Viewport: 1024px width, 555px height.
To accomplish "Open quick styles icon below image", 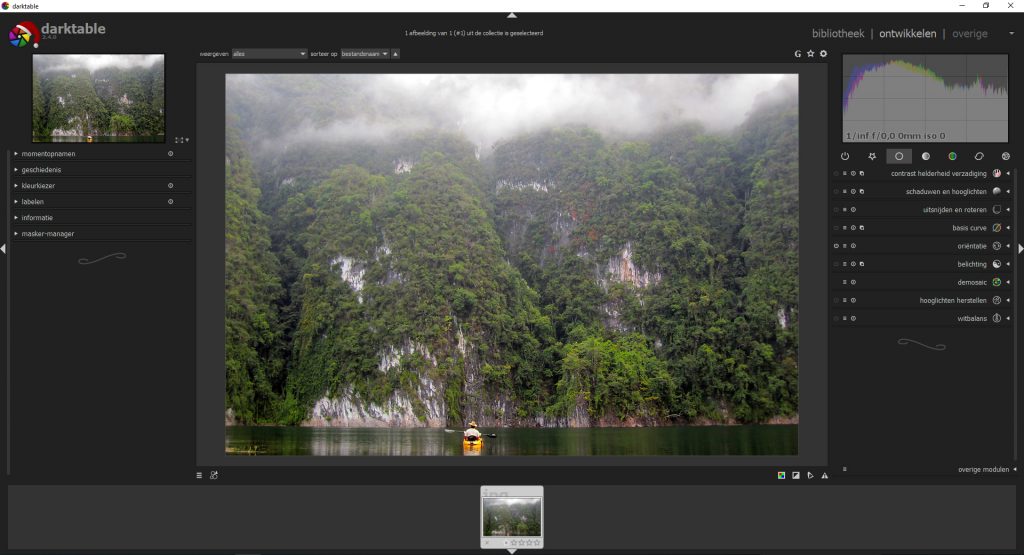I will click(x=214, y=475).
